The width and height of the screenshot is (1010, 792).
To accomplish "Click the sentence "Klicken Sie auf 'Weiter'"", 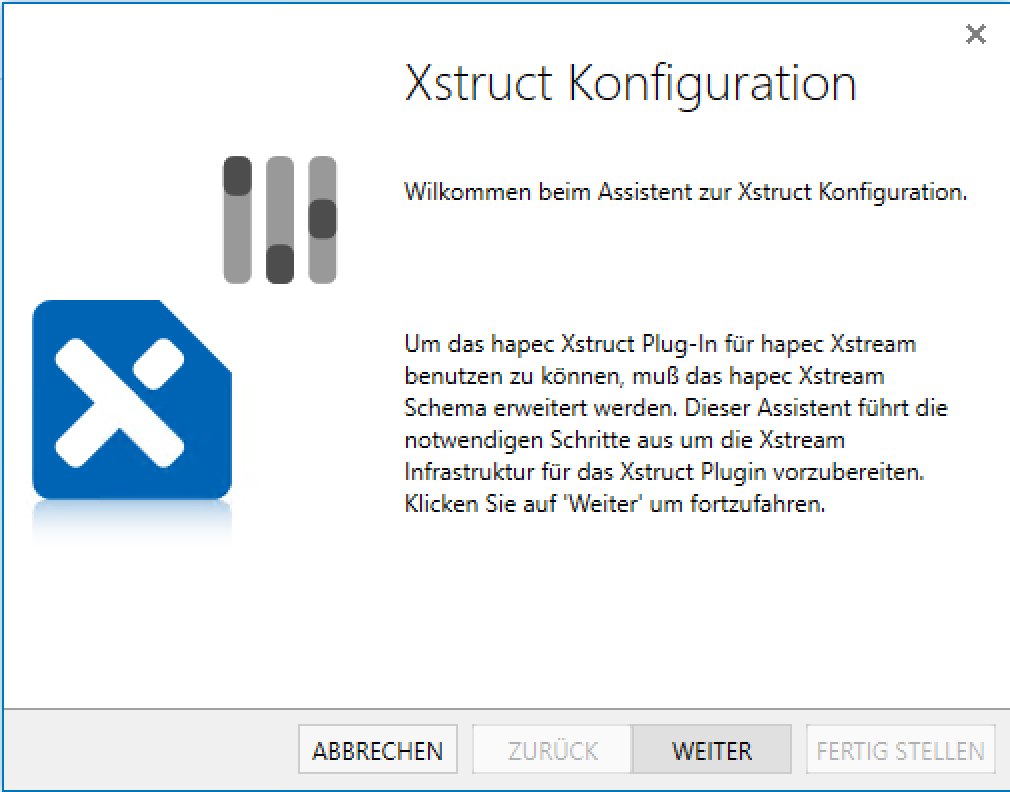I will tap(614, 504).
